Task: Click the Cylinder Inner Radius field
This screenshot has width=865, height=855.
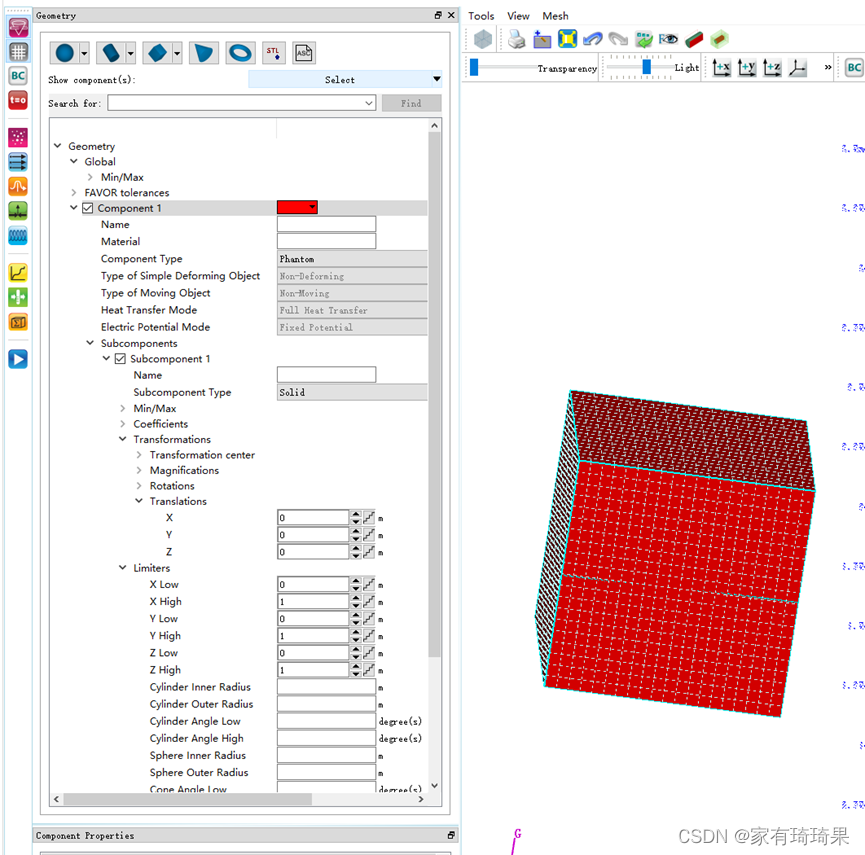Action: point(327,687)
